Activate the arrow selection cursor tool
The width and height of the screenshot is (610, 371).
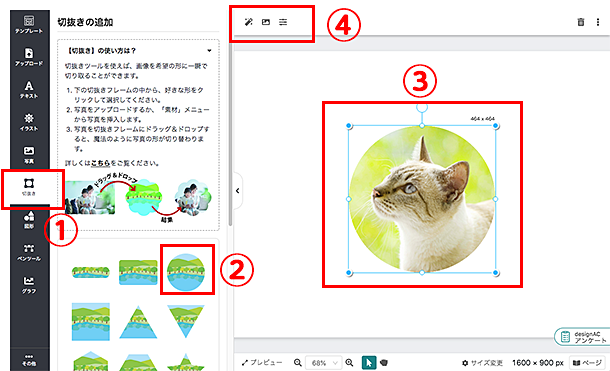tap(369, 362)
